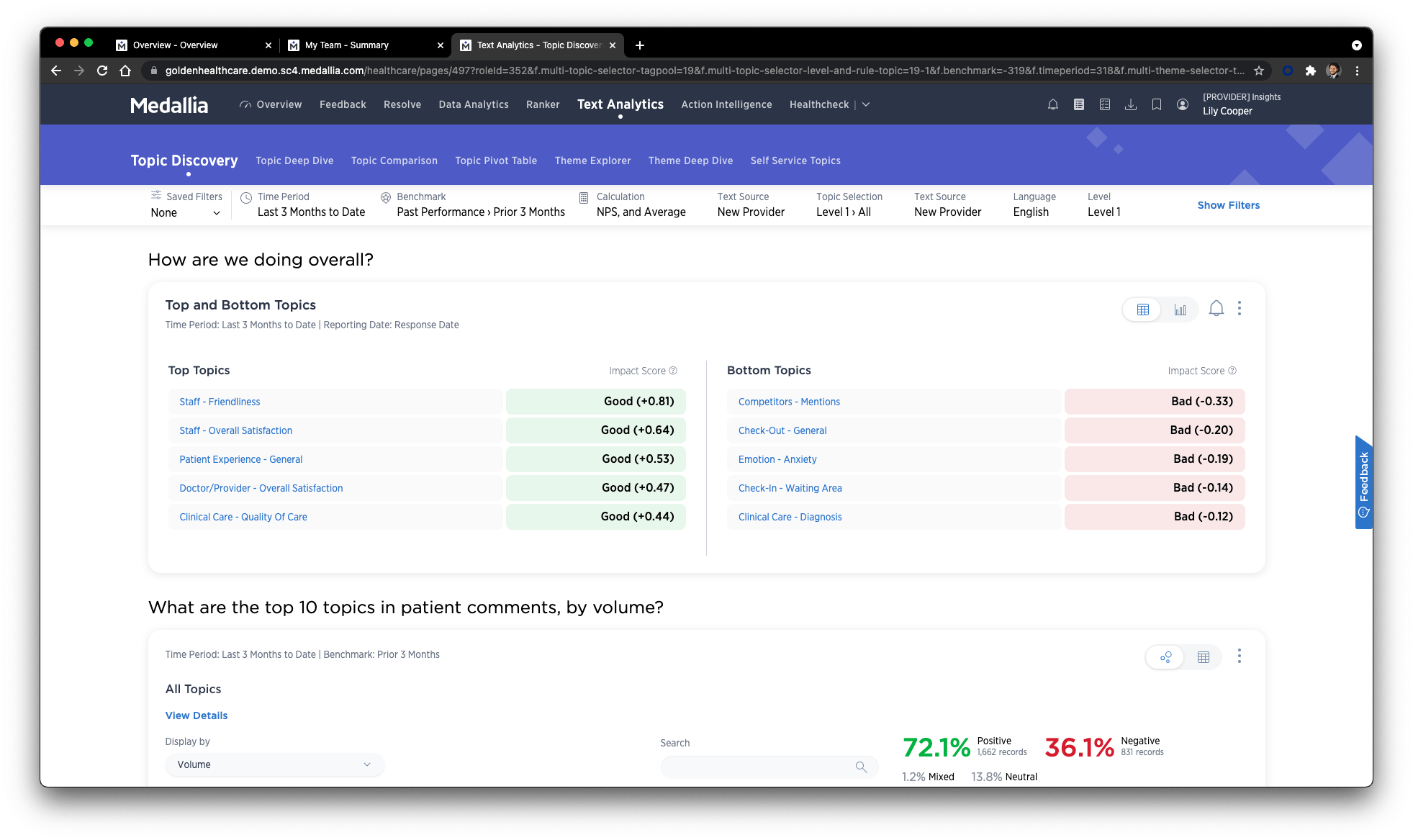Switch Top and Bottom Topics to table view
Screen dimensions: 1413x840
click(x=1142, y=310)
